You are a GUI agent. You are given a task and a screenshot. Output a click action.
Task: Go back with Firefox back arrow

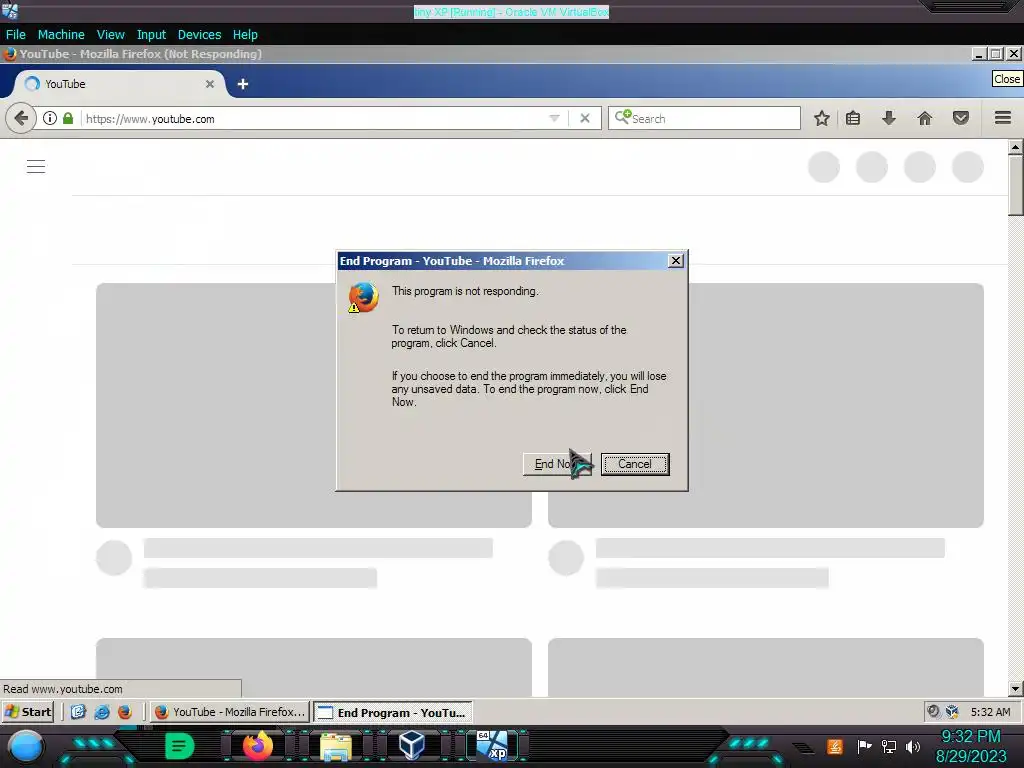tap(21, 118)
